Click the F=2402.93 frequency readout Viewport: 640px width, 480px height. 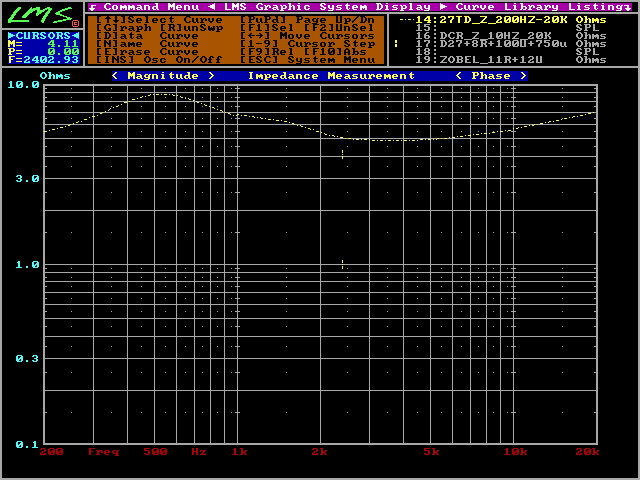[43, 60]
